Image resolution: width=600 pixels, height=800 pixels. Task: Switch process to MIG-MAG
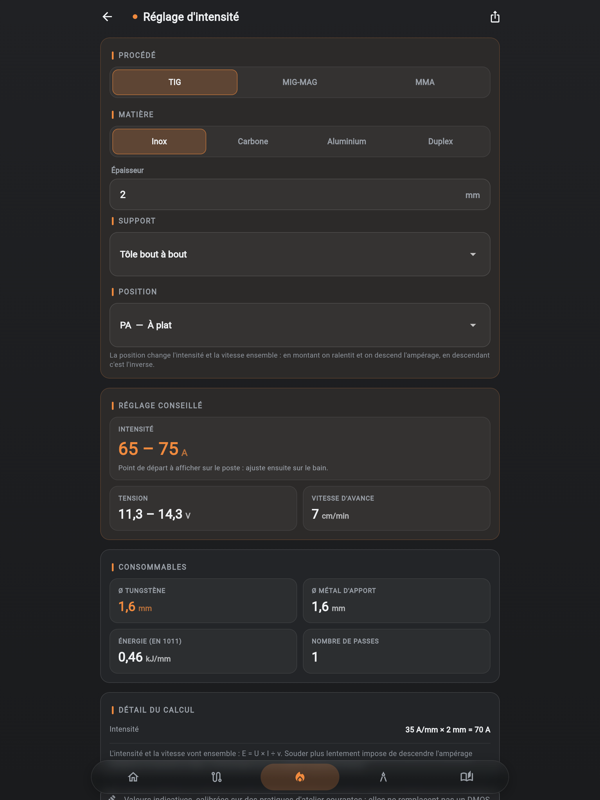click(x=300, y=82)
